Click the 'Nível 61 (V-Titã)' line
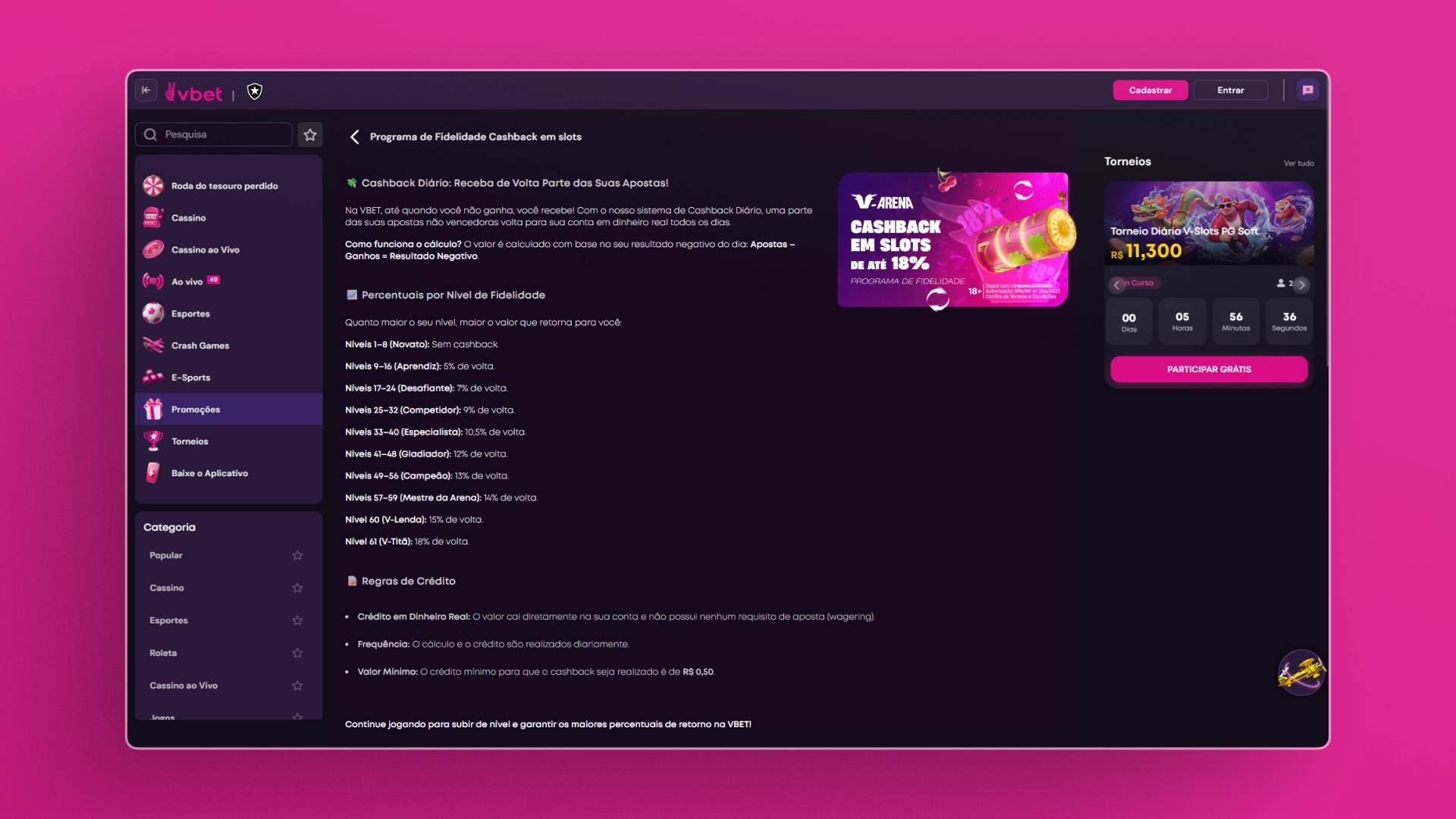 click(406, 541)
